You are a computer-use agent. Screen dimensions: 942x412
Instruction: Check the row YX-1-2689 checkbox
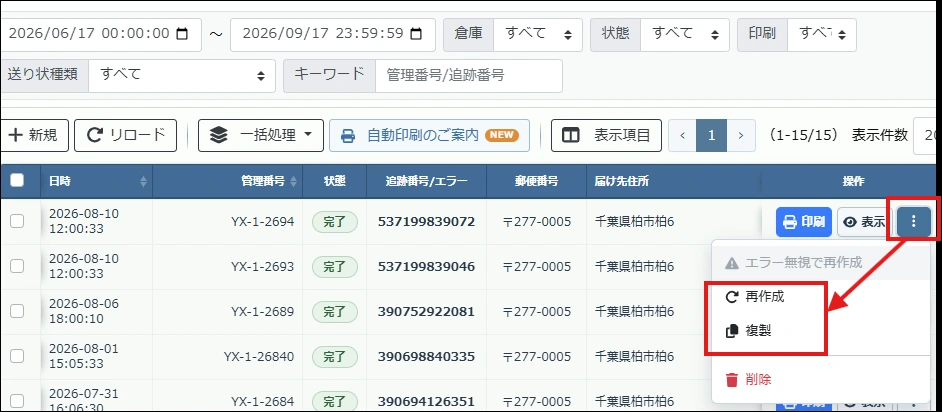click(17, 311)
